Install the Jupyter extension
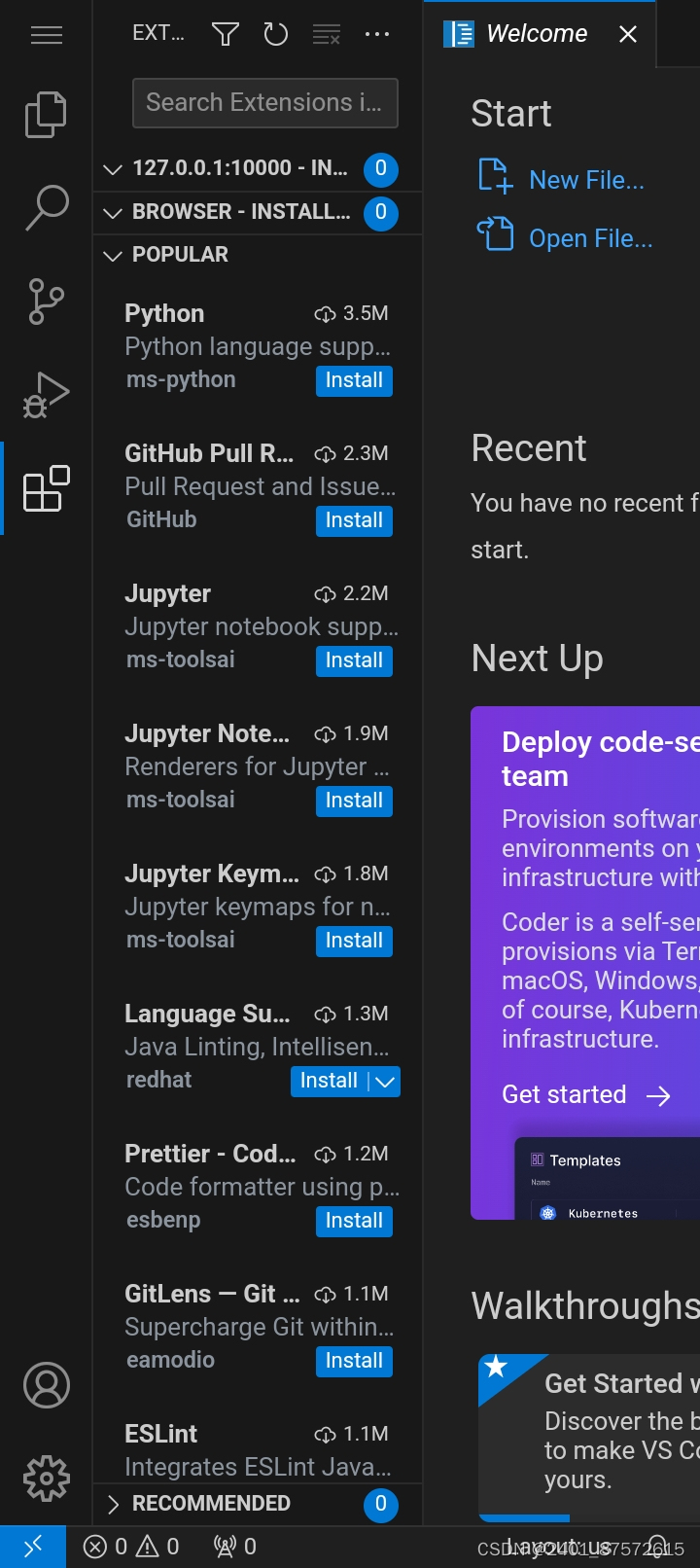Viewport: 700px width, 1568px height. (x=354, y=660)
